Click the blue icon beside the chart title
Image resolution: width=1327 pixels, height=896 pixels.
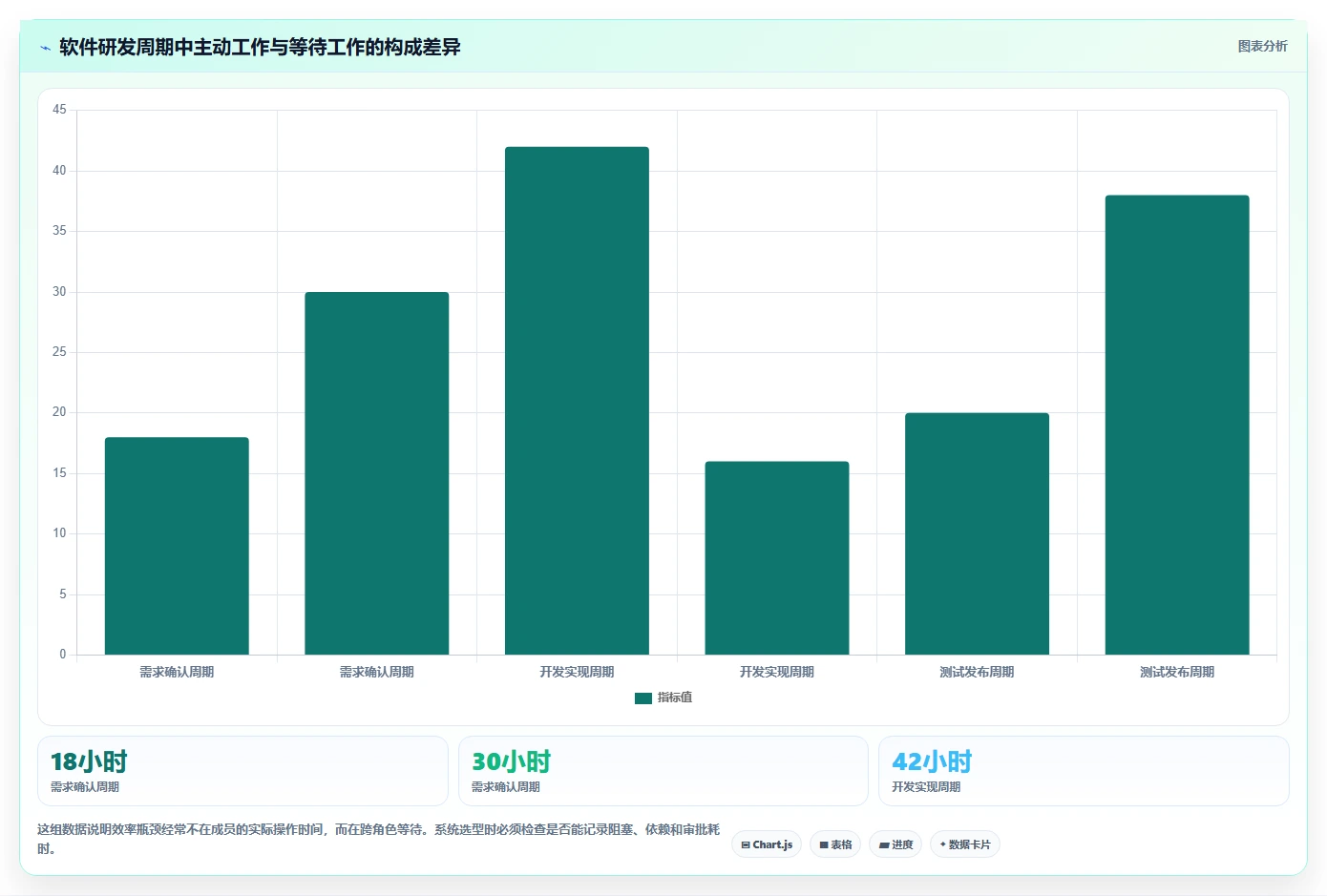45,48
